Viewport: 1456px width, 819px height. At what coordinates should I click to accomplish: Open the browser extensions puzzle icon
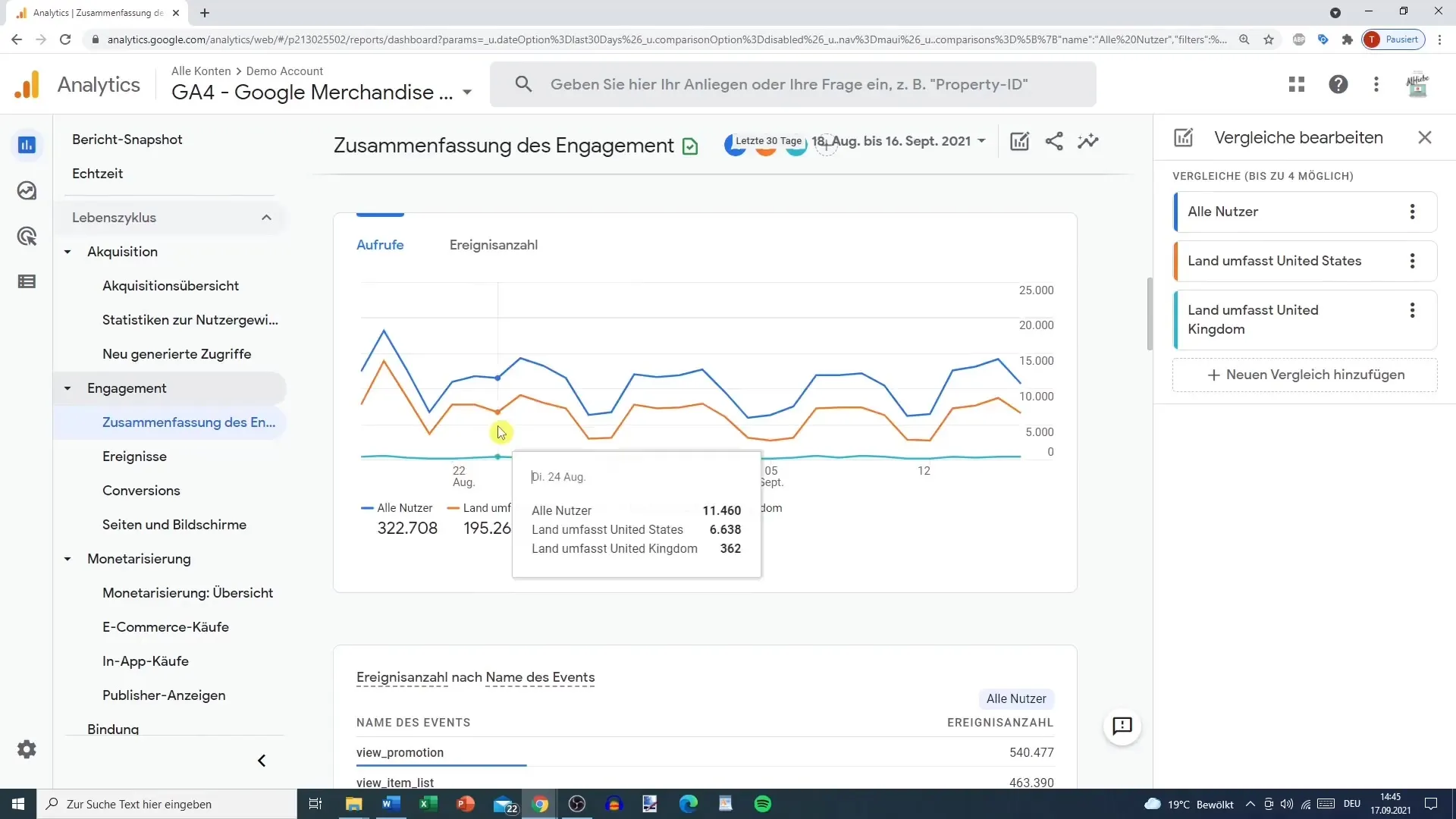(1348, 39)
